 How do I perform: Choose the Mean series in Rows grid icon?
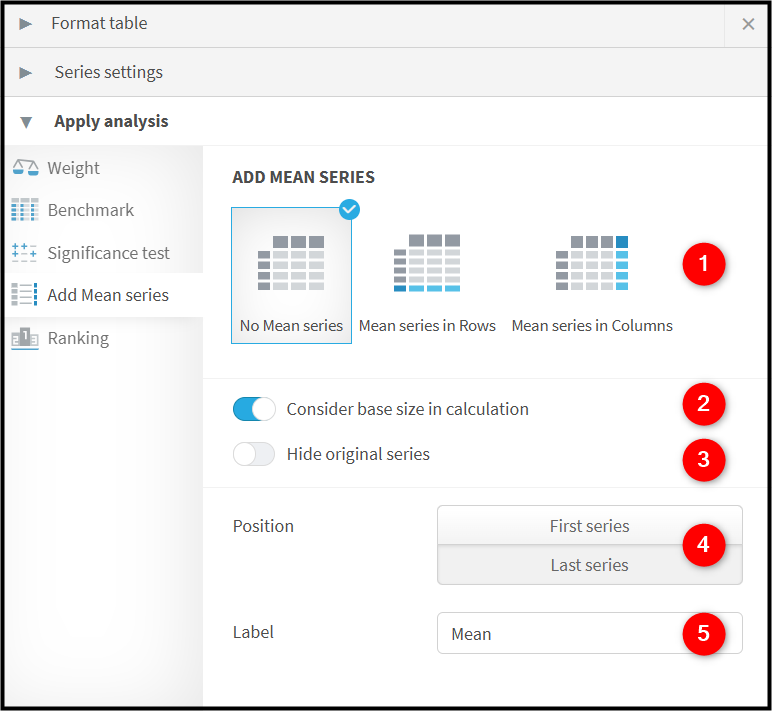(x=427, y=263)
